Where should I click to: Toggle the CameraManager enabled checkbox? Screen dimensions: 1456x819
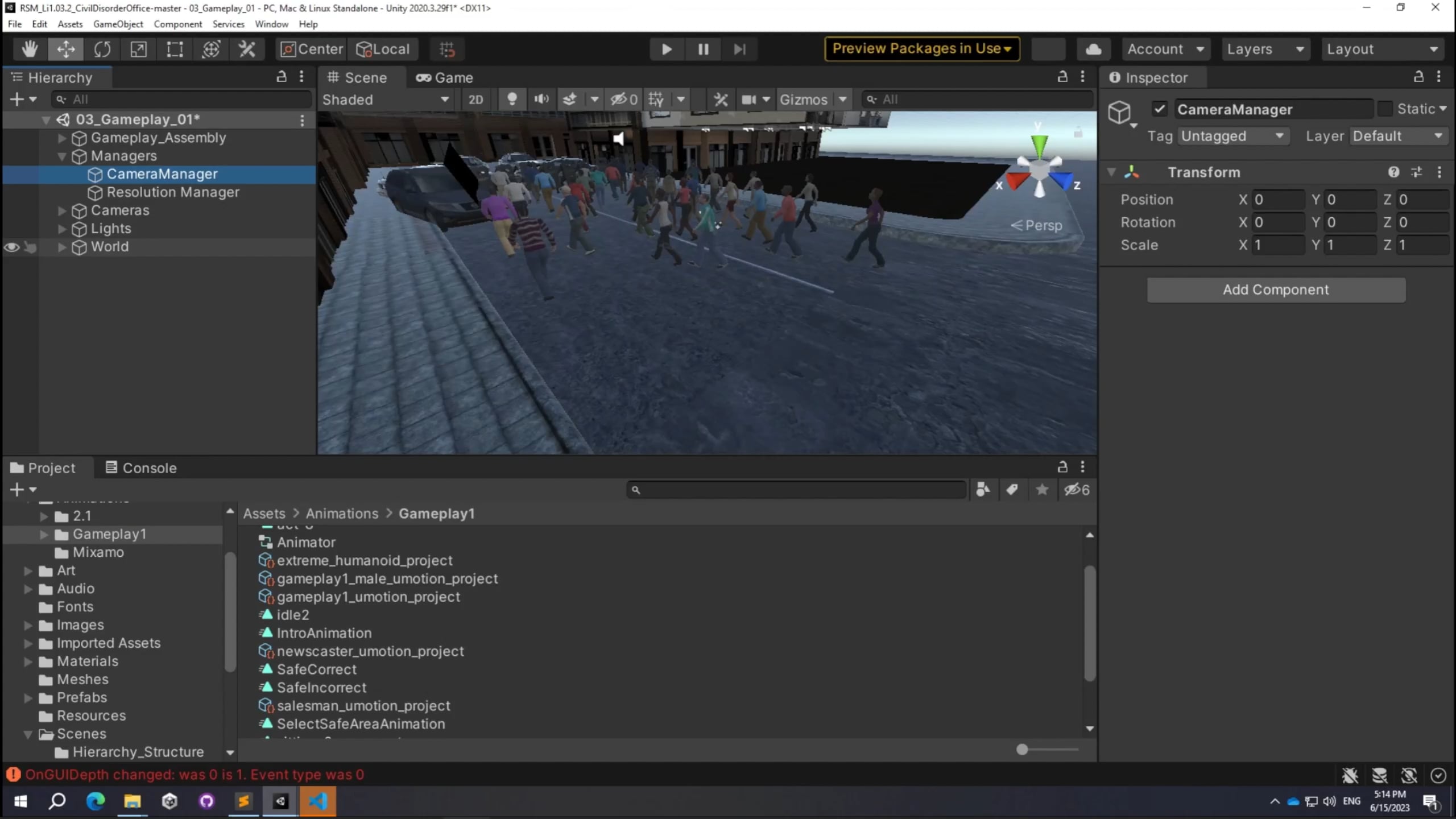coord(1160,109)
